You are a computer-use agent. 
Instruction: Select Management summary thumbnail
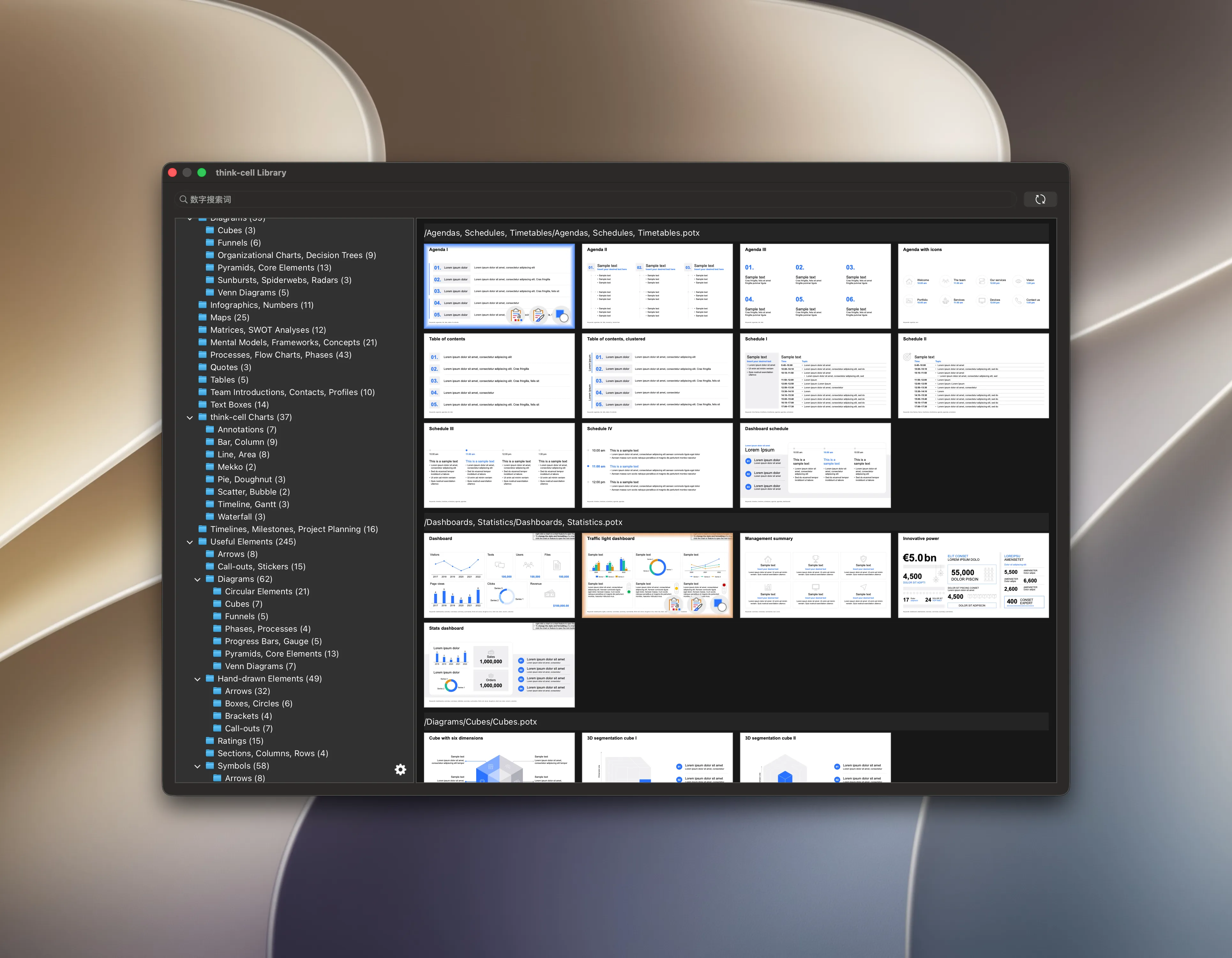click(815, 575)
